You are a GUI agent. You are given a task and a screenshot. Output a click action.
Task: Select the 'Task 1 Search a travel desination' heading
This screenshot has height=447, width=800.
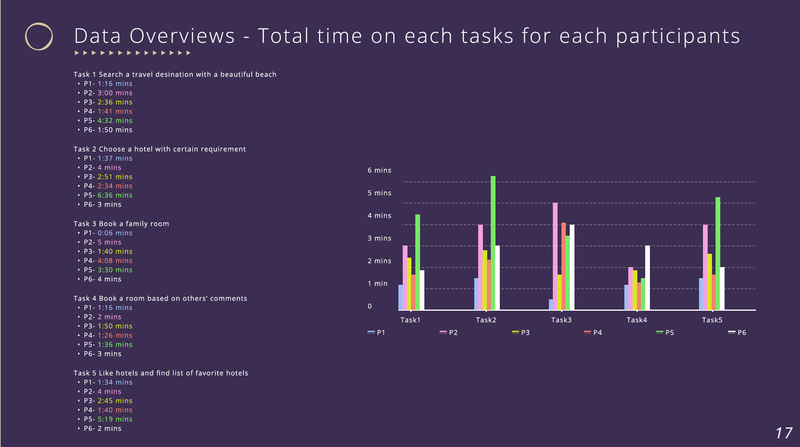pyautogui.click(x=175, y=74)
